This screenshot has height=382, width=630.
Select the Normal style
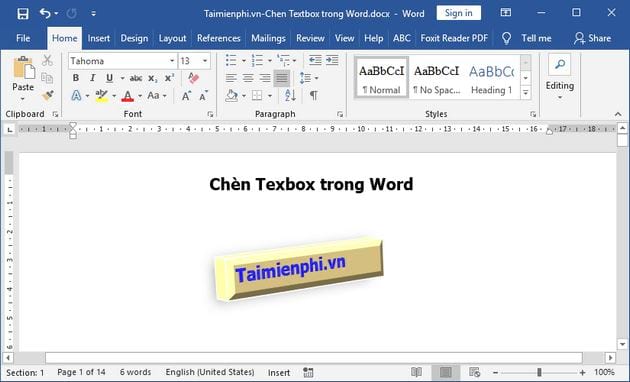coord(381,78)
